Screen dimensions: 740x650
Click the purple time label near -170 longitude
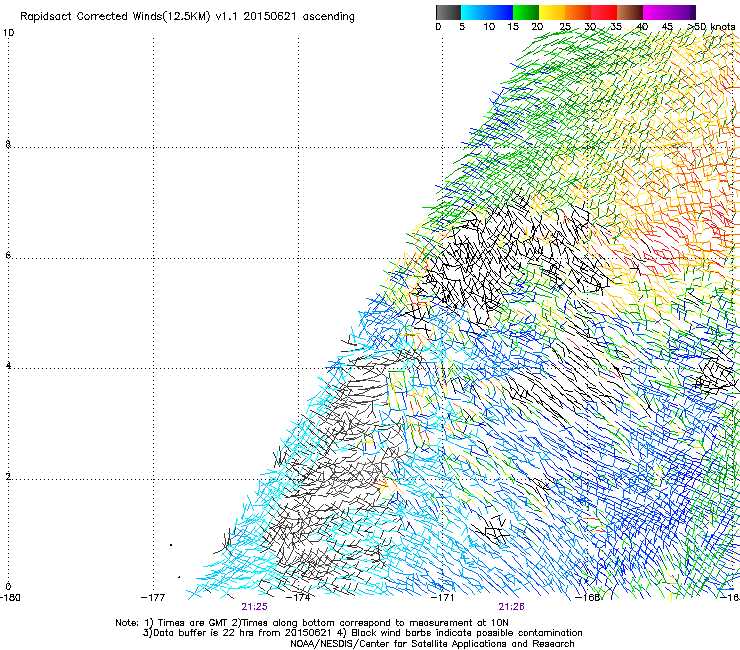coord(512,607)
